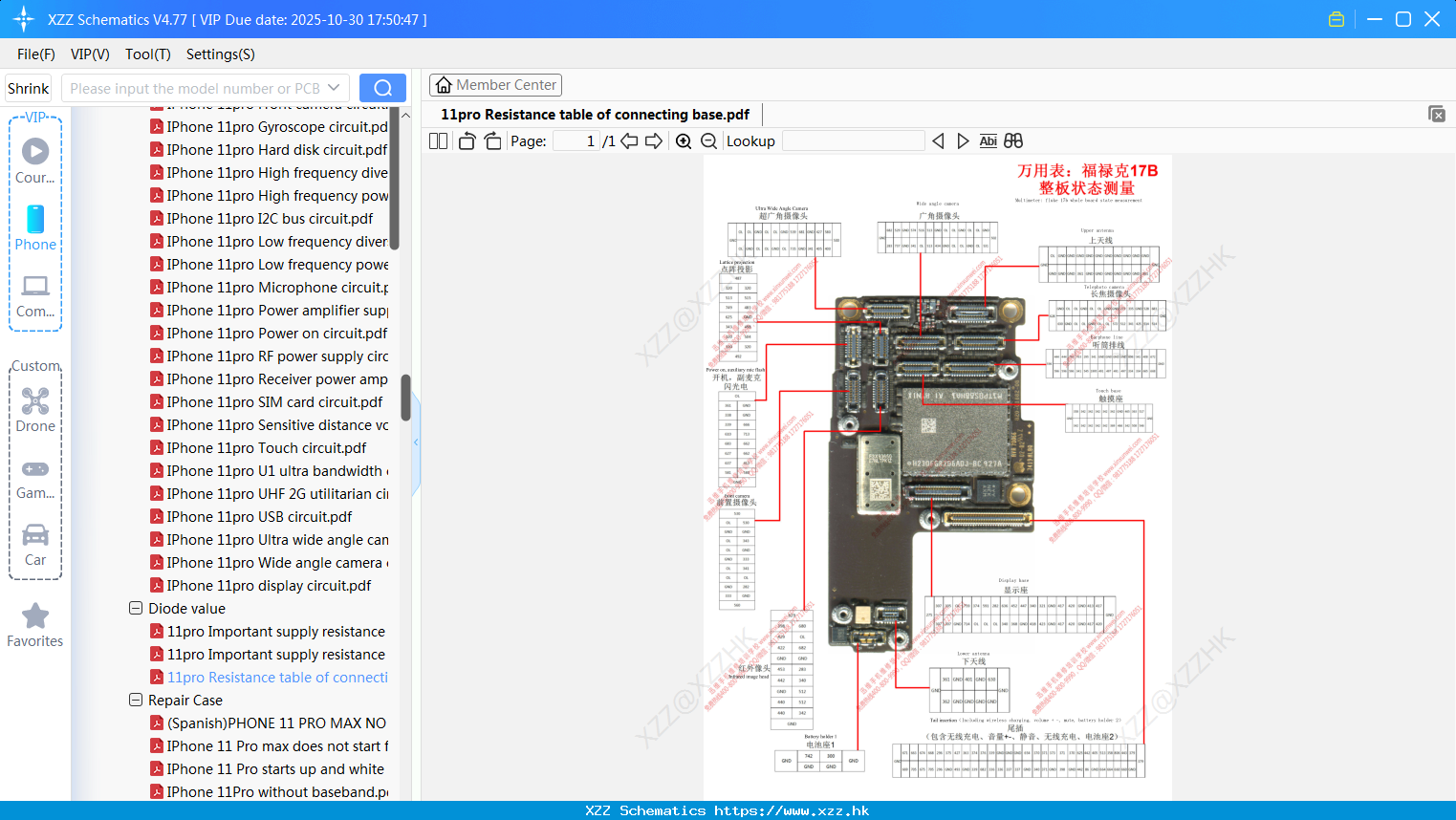The image size is (1456, 820).
Task: Click the file tree vertical scrollbar
Action: (x=405, y=397)
